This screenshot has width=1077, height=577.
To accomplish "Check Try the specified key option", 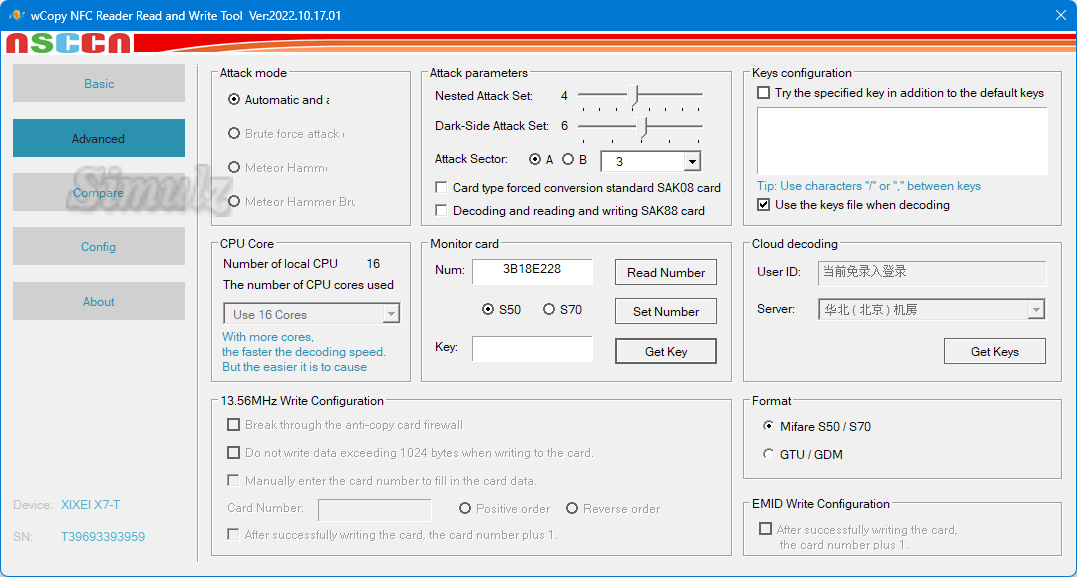I will click(763, 93).
